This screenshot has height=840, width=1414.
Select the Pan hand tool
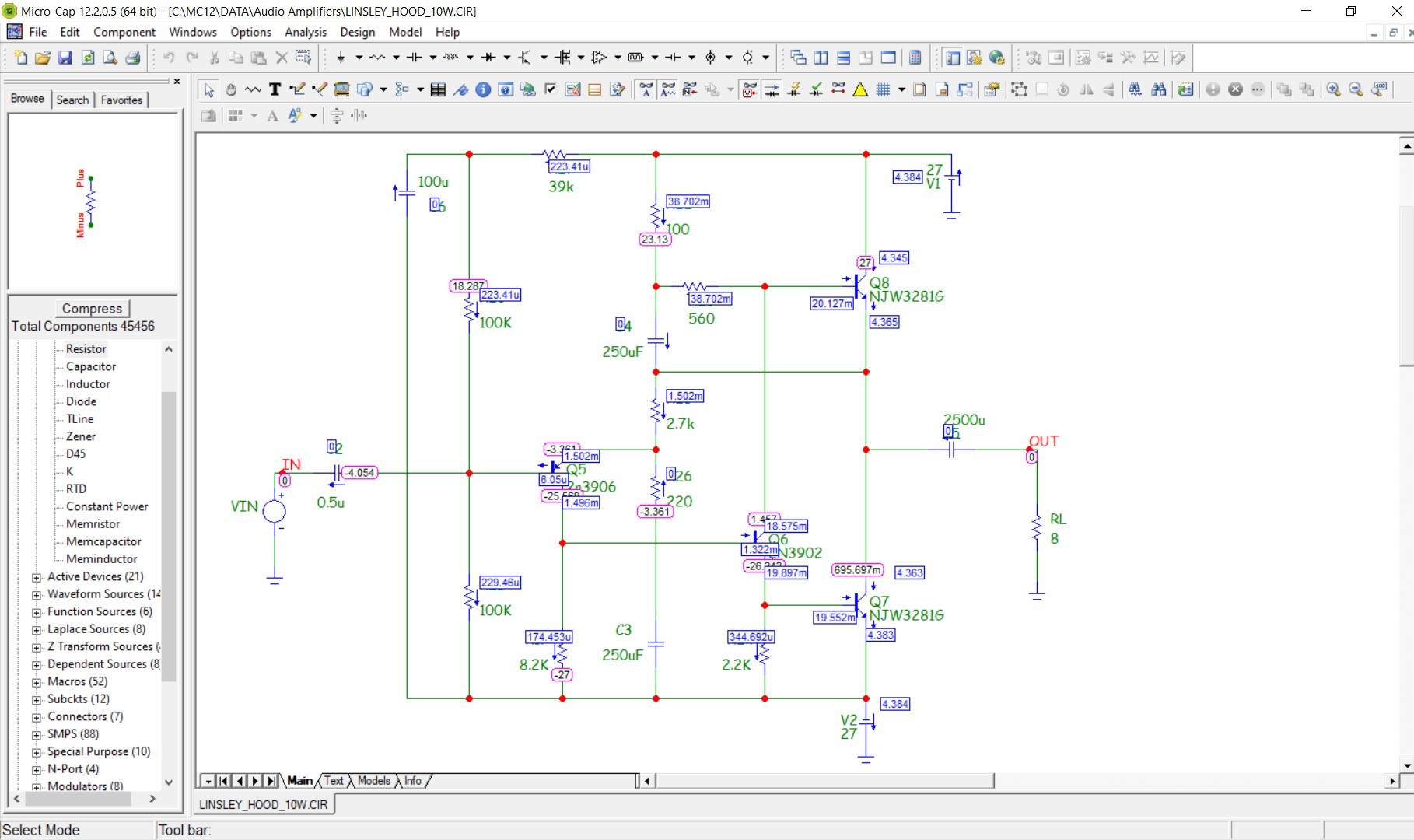[x=231, y=89]
